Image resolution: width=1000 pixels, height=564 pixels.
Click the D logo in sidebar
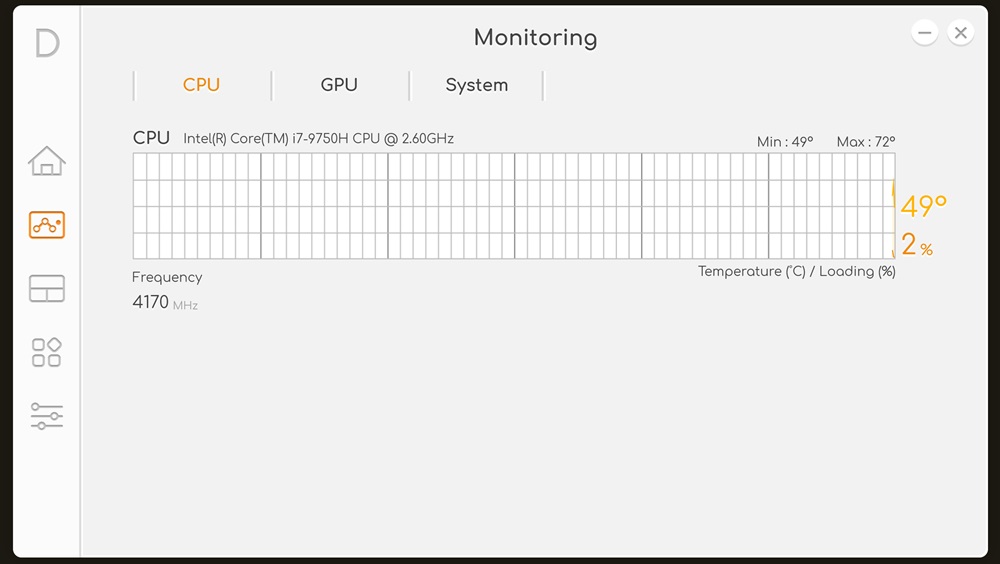(47, 43)
